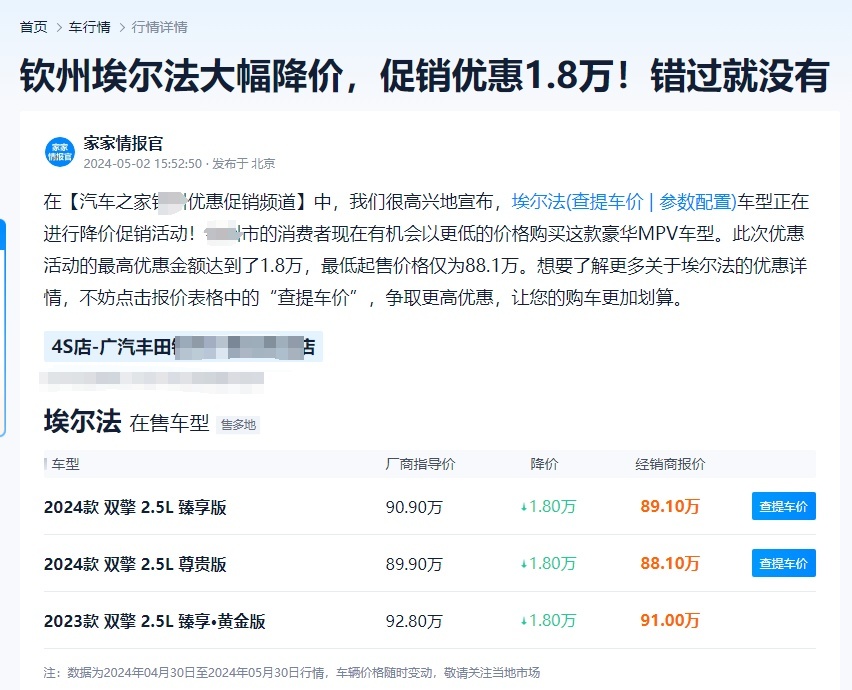Select the 行情详情 breadcrumb item

(160, 27)
